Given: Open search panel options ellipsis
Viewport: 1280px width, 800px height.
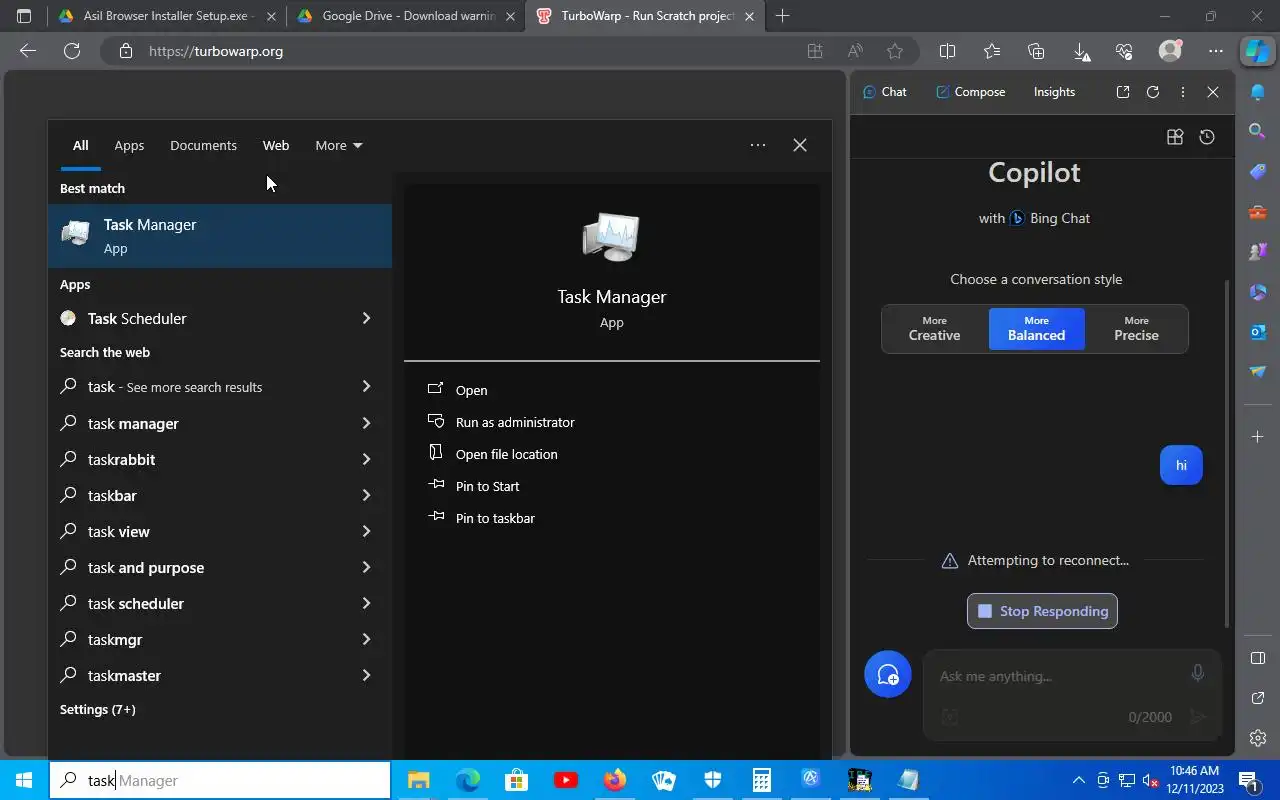Looking at the screenshot, I should tap(758, 145).
